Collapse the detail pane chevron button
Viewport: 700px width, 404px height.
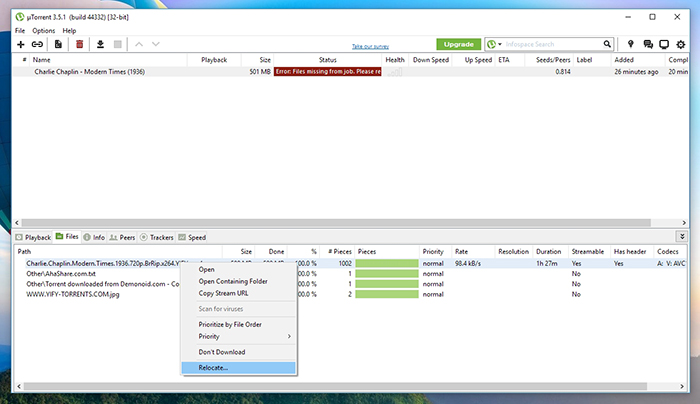point(682,237)
